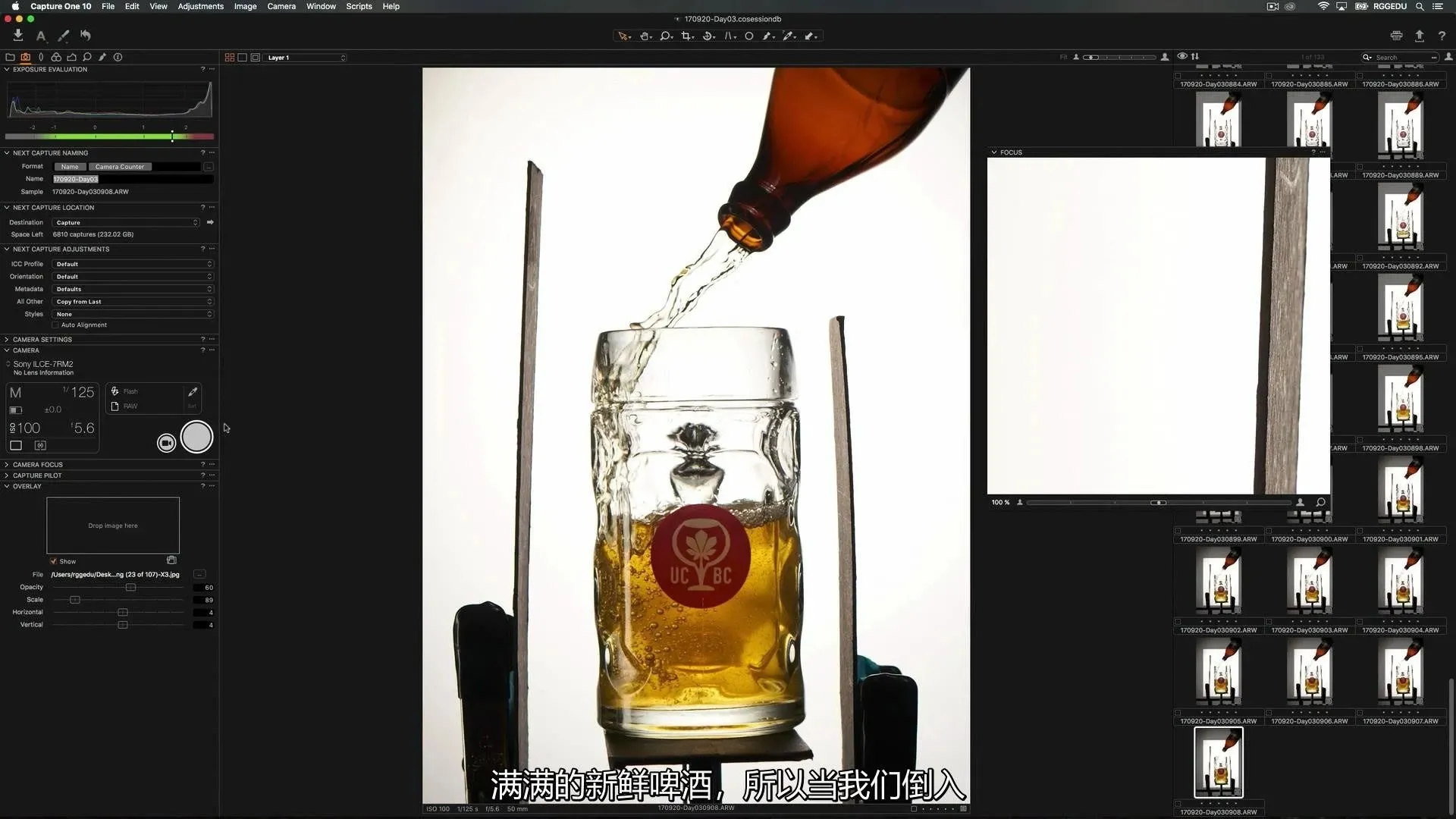Open the Color tool tab icon
This screenshot has height=819, width=1456.
click(x=56, y=57)
